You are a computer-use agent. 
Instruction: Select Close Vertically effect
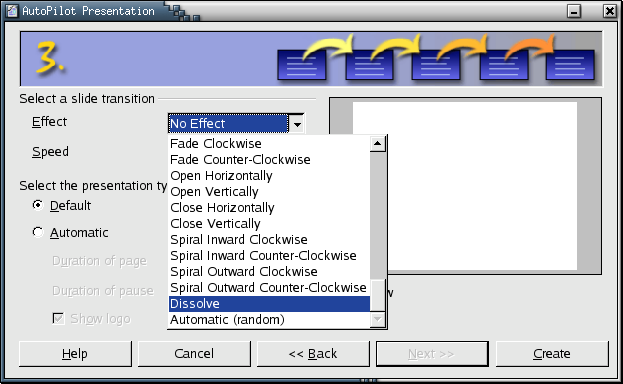pos(269,223)
